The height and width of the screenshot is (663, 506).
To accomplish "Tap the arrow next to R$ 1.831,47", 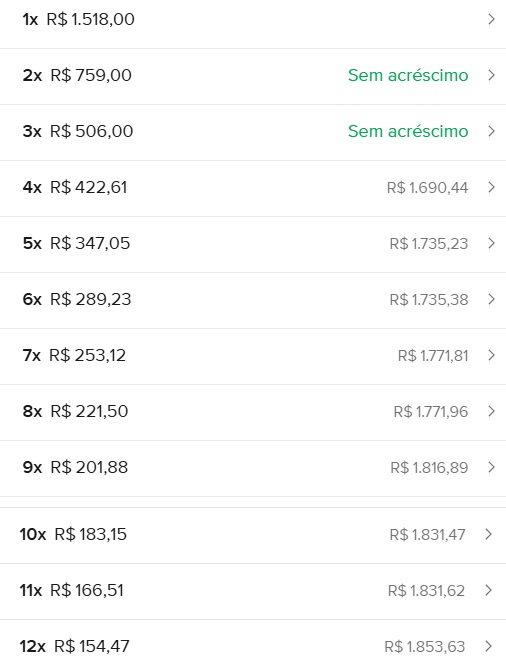I will point(489,534).
